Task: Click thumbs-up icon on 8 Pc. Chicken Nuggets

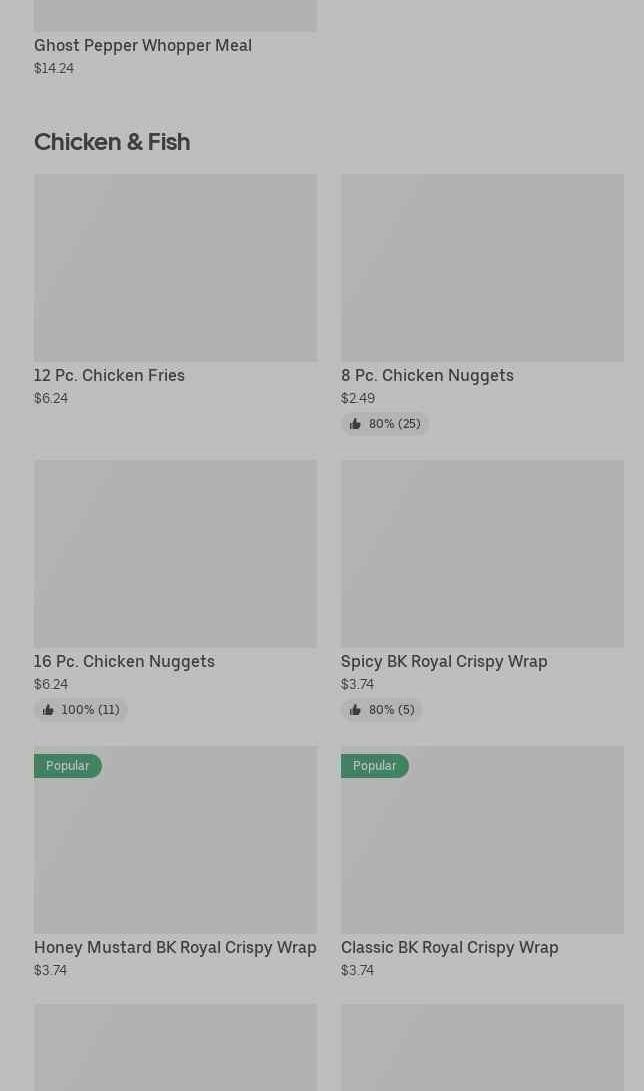Action: pos(355,424)
